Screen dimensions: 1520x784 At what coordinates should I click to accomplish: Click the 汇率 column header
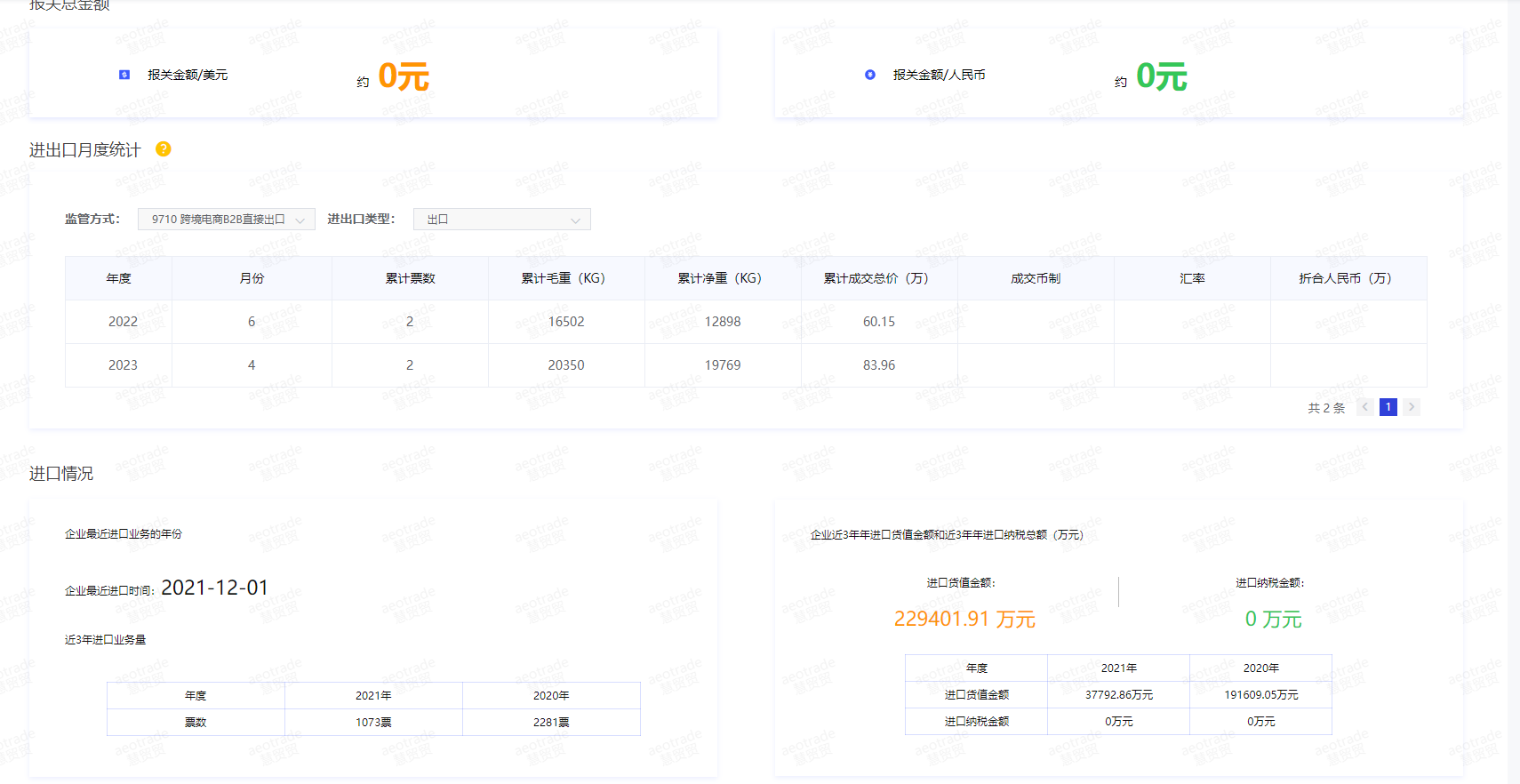tap(1192, 278)
